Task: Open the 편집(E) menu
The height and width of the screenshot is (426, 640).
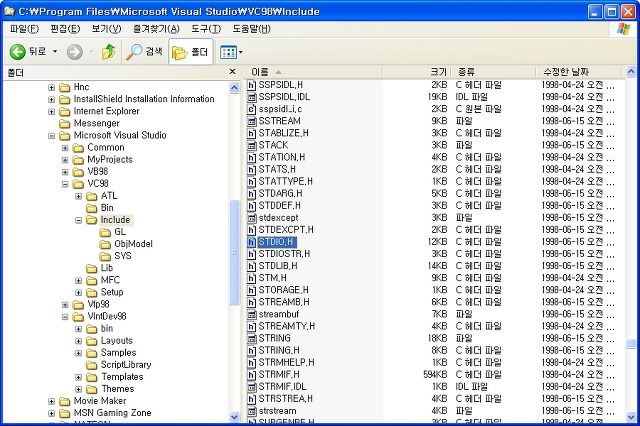Action: coord(65,29)
